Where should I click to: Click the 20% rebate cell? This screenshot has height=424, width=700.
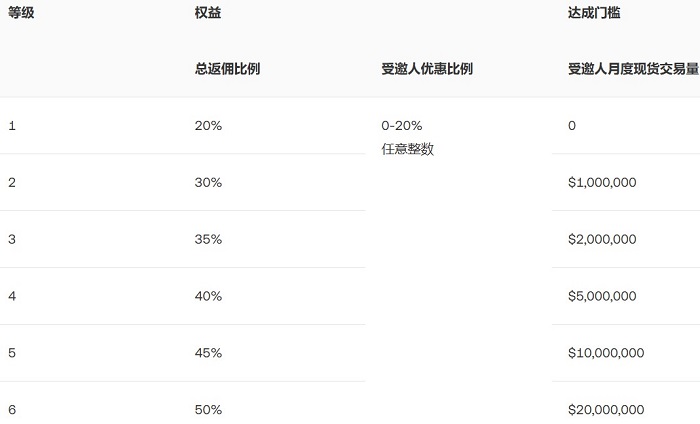click(x=208, y=126)
